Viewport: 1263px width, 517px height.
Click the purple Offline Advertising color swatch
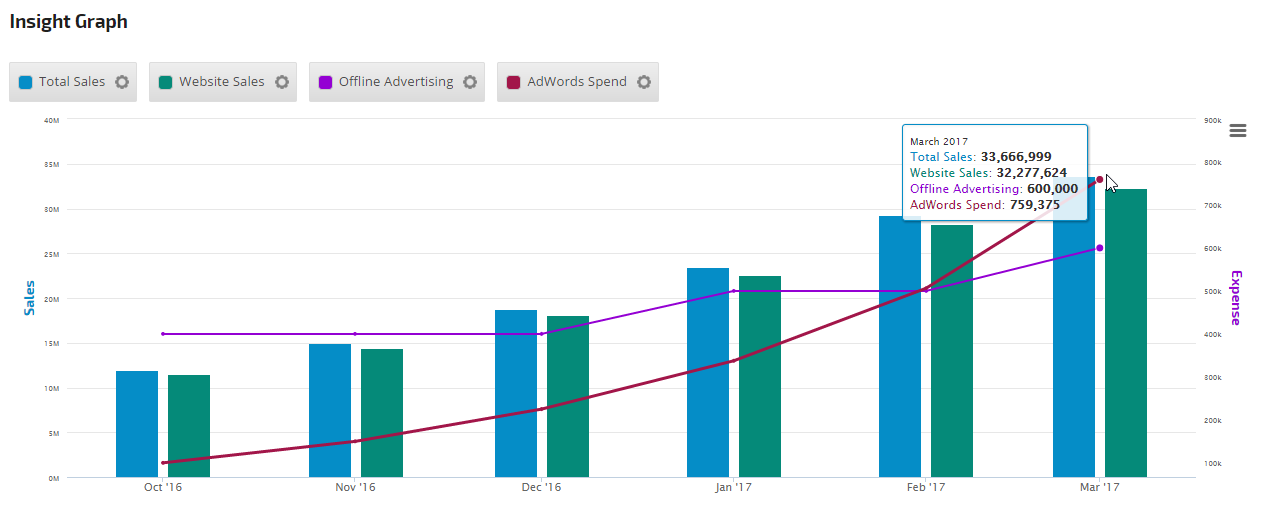point(326,82)
